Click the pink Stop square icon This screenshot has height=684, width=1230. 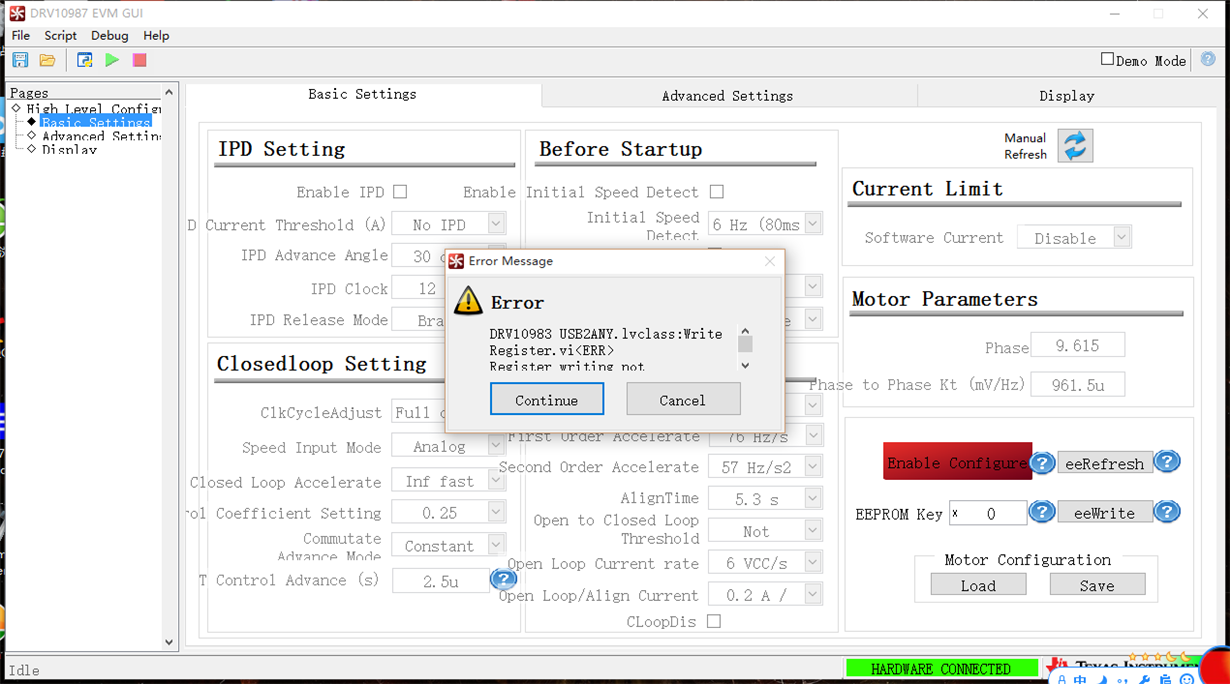click(x=139, y=60)
